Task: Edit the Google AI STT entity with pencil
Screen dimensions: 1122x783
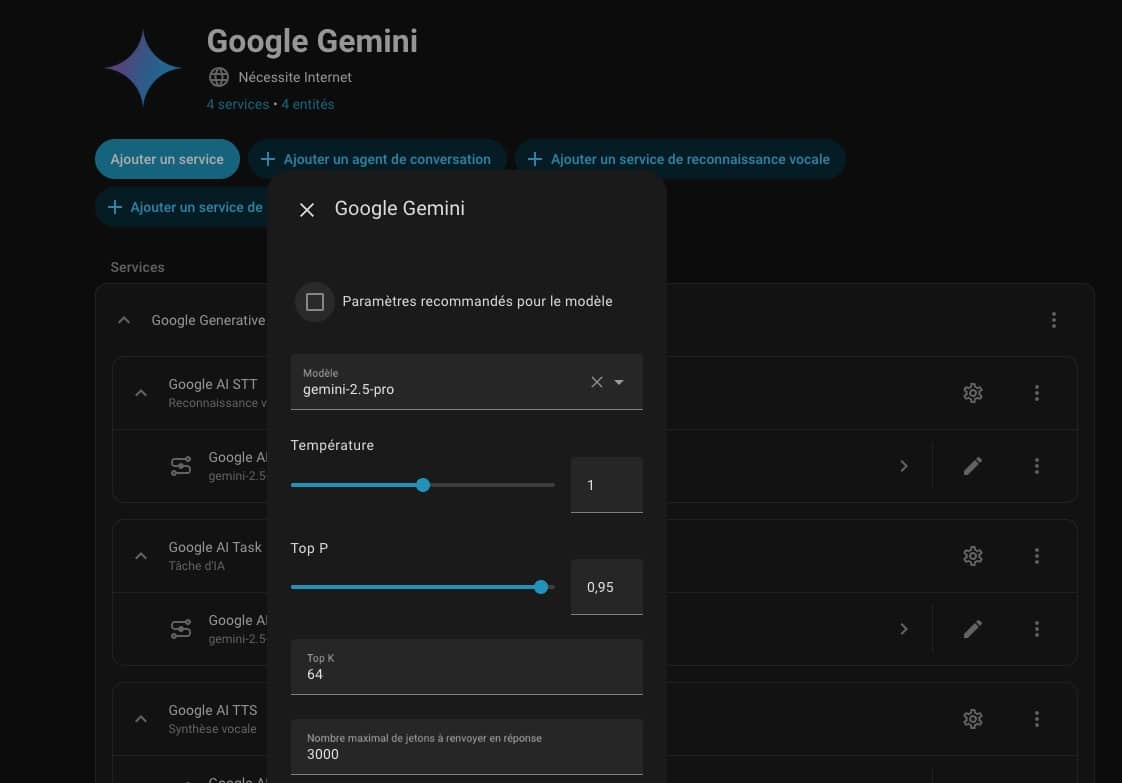Action: [x=972, y=466]
